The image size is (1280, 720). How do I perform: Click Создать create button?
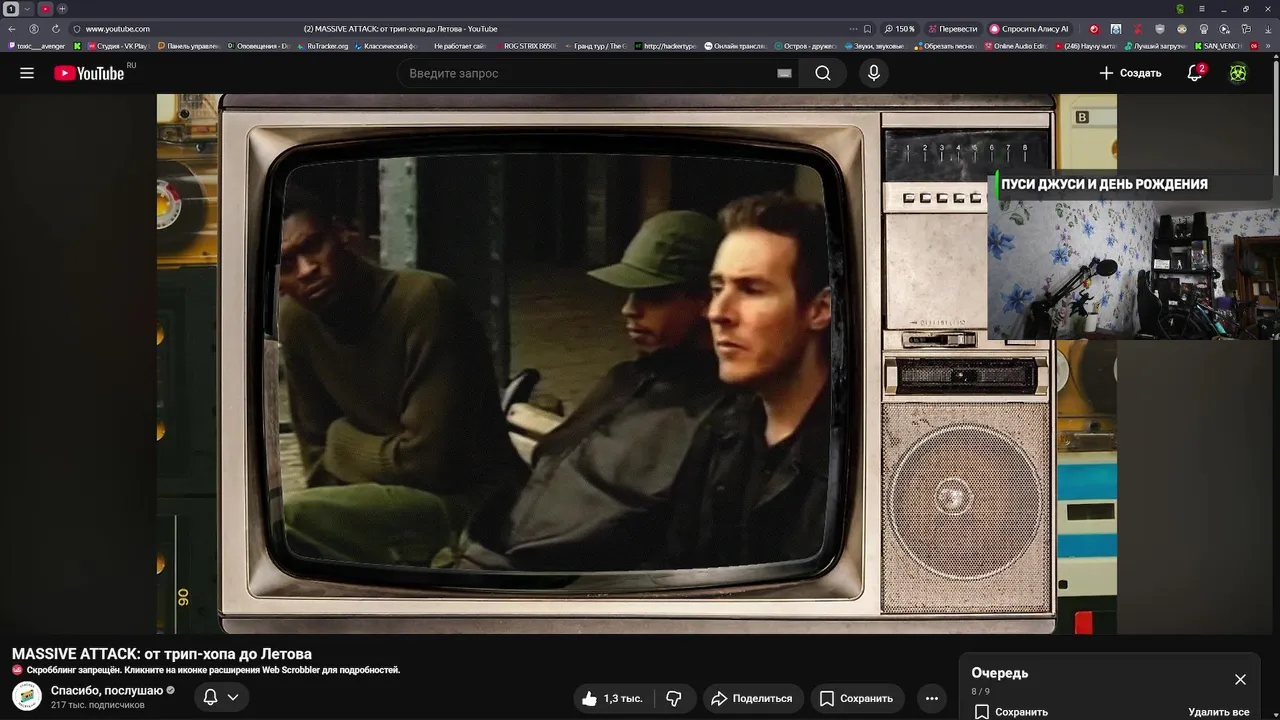(1130, 73)
